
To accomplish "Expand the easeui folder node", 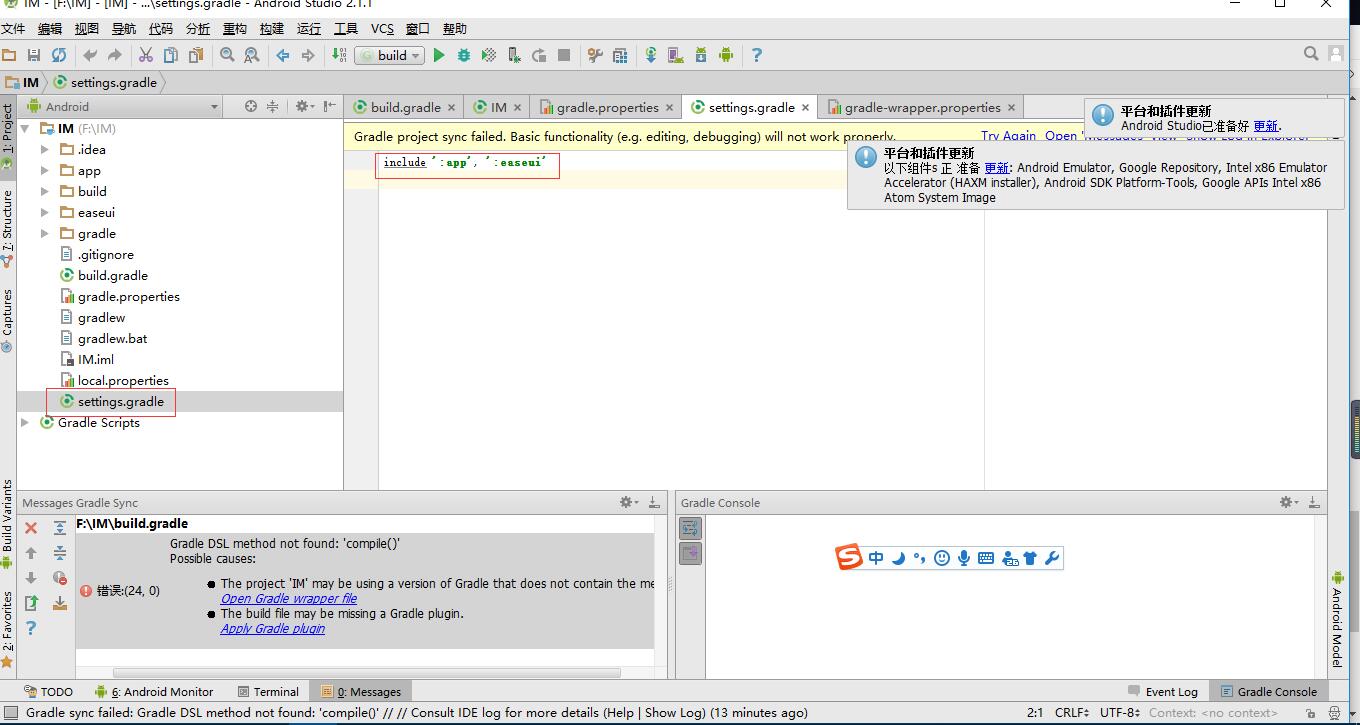I will click(x=45, y=213).
